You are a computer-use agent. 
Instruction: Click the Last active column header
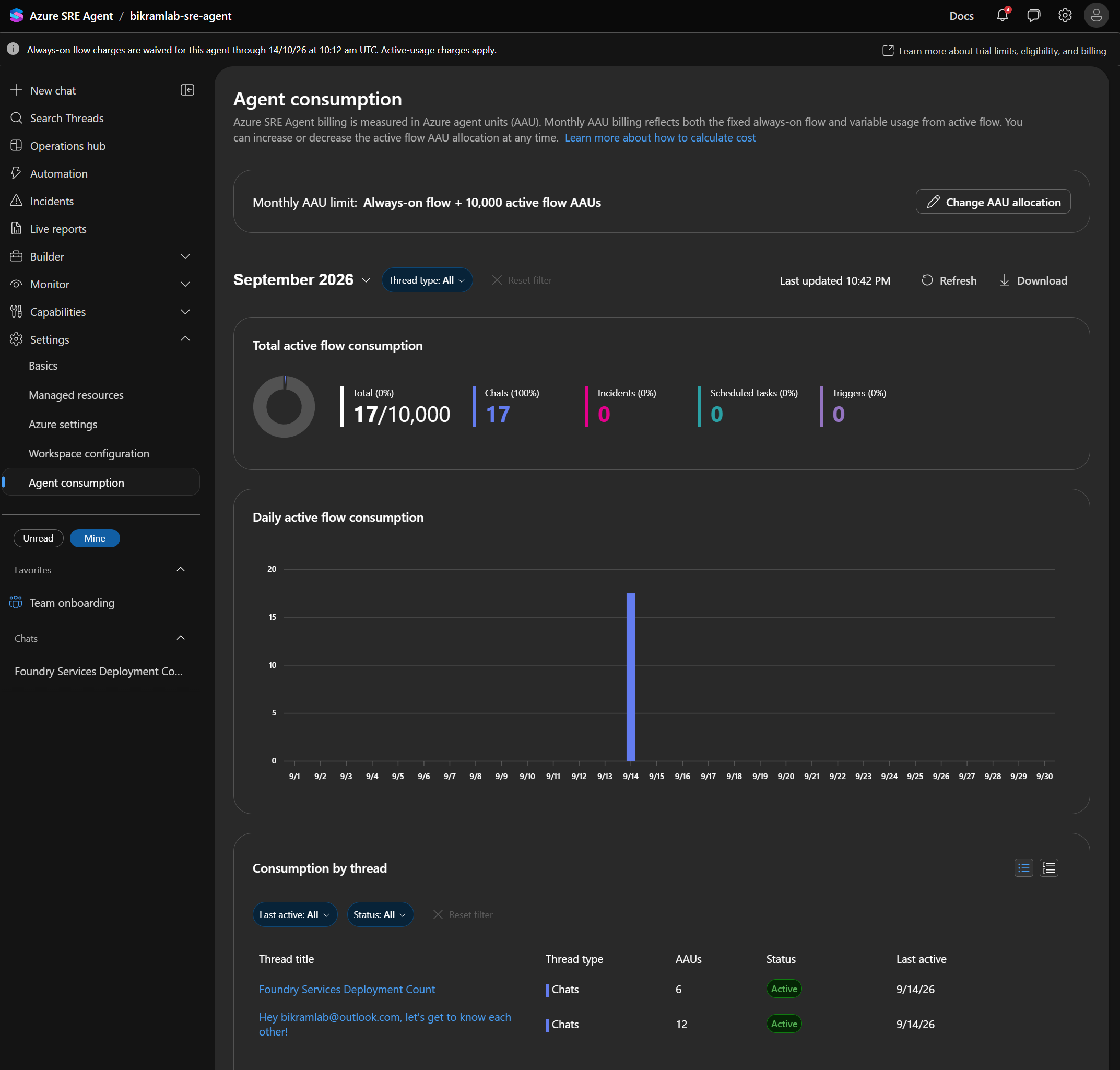coord(921,959)
